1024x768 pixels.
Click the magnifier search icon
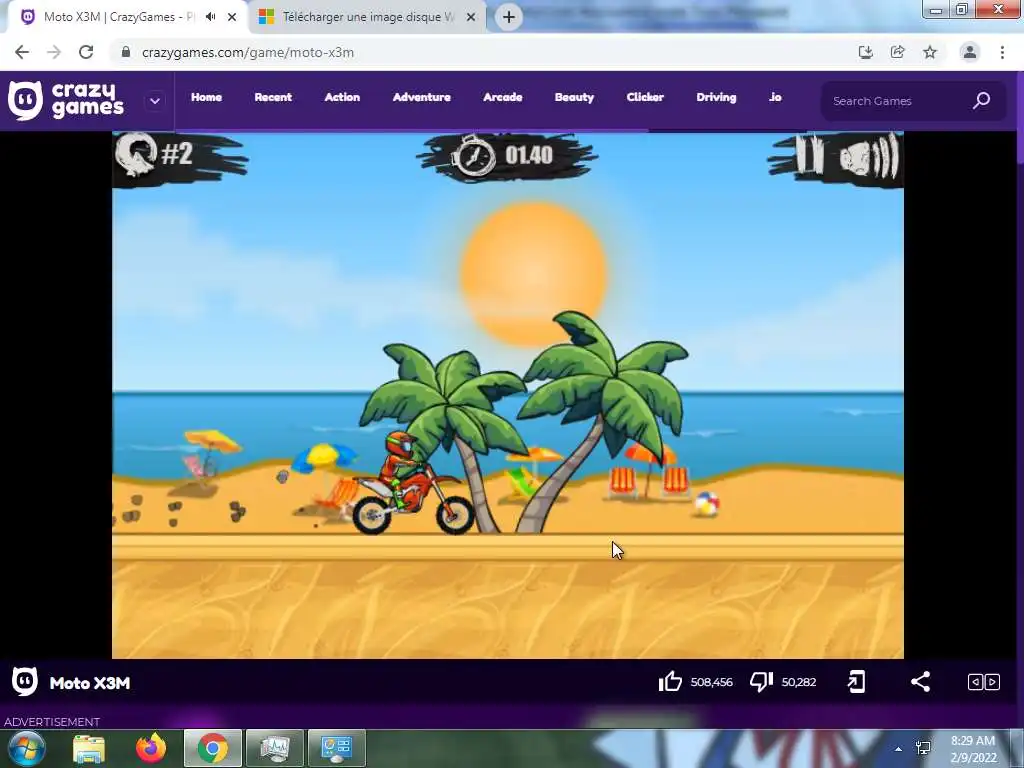click(x=982, y=101)
